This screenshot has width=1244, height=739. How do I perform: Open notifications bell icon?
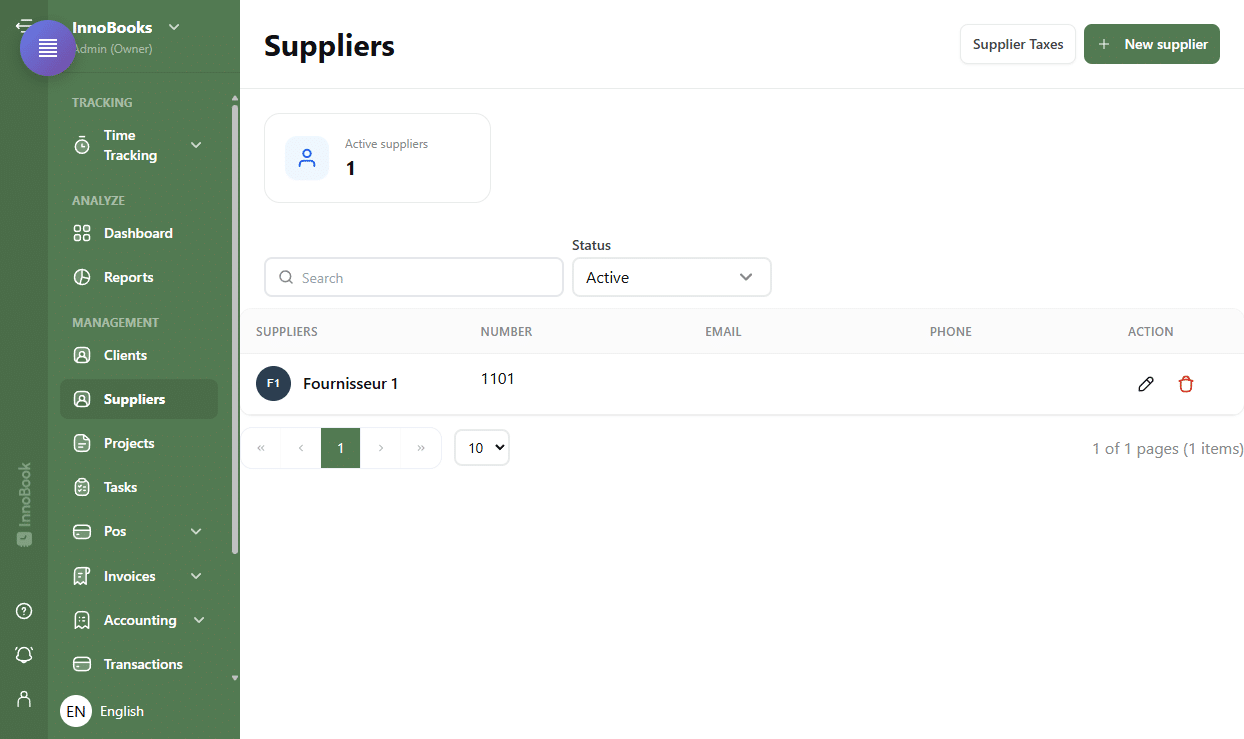24,655
